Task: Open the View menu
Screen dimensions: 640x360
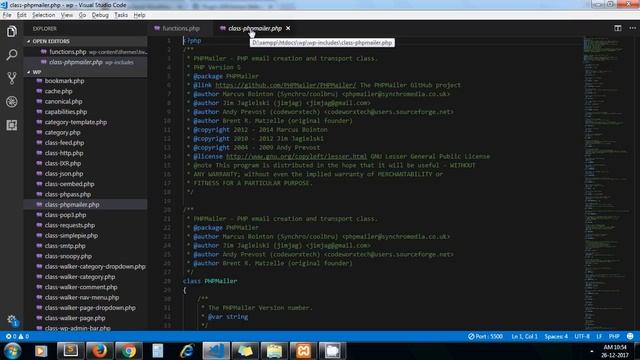Action: [67, 15]
